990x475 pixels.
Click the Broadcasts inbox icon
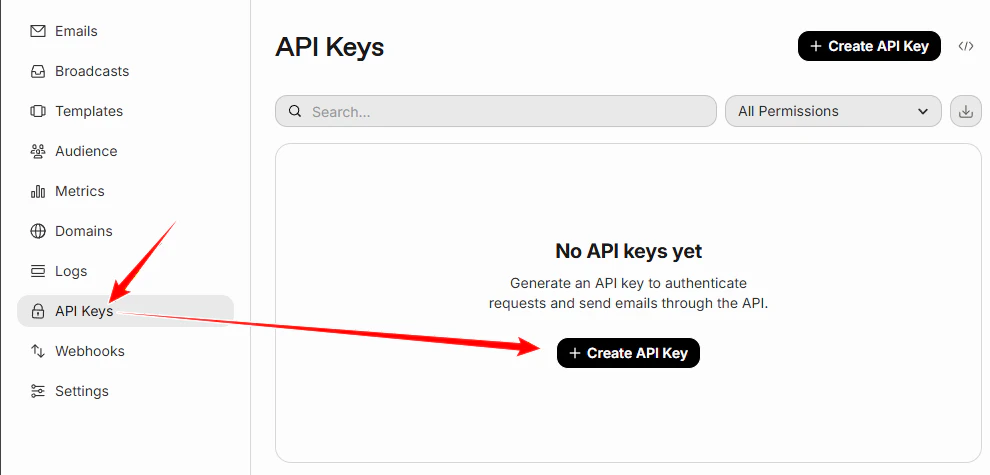[x=38, y=71]
